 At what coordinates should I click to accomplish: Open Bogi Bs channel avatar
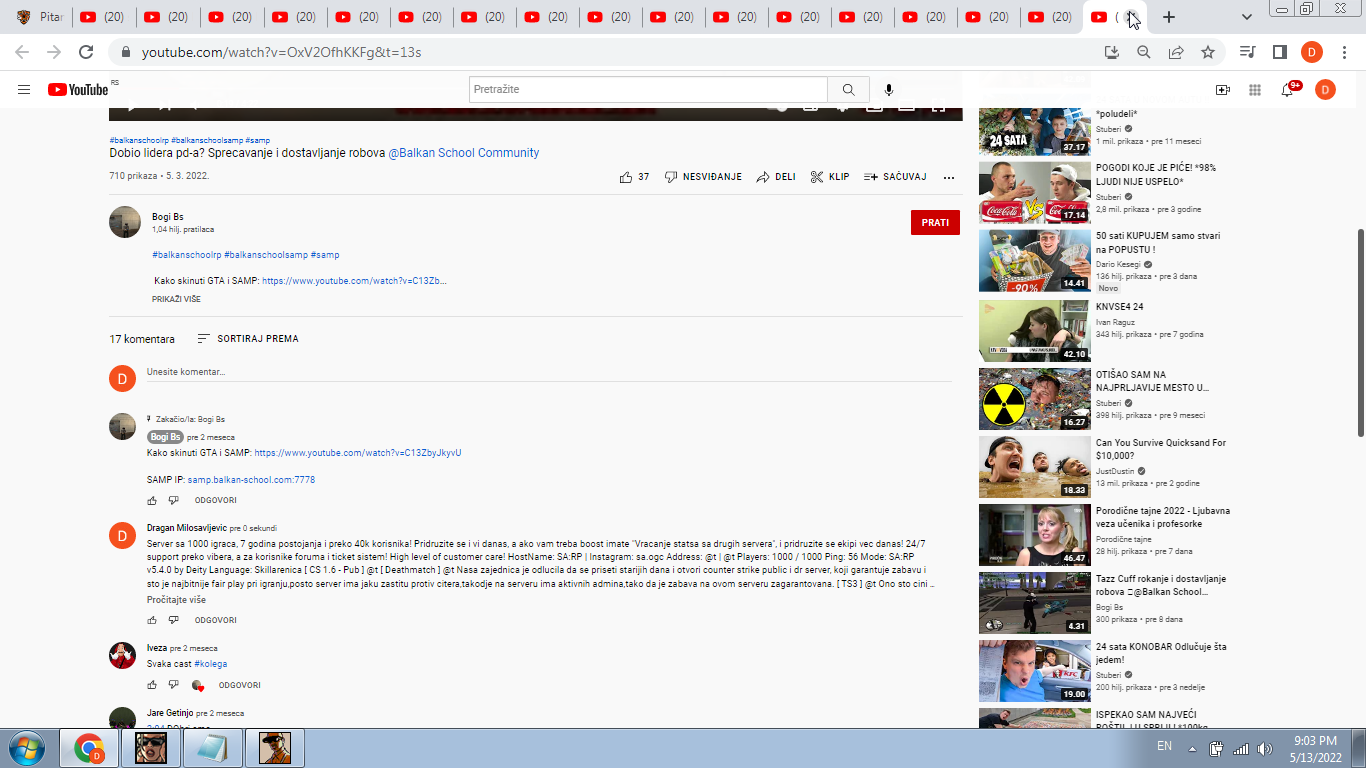[x=125, y=222]
